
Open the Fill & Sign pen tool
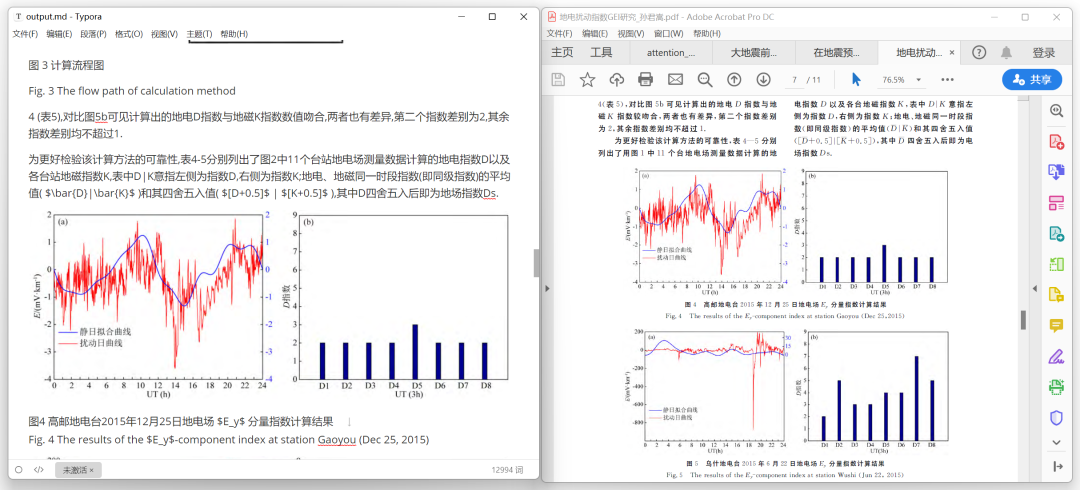coord(1057,356)
